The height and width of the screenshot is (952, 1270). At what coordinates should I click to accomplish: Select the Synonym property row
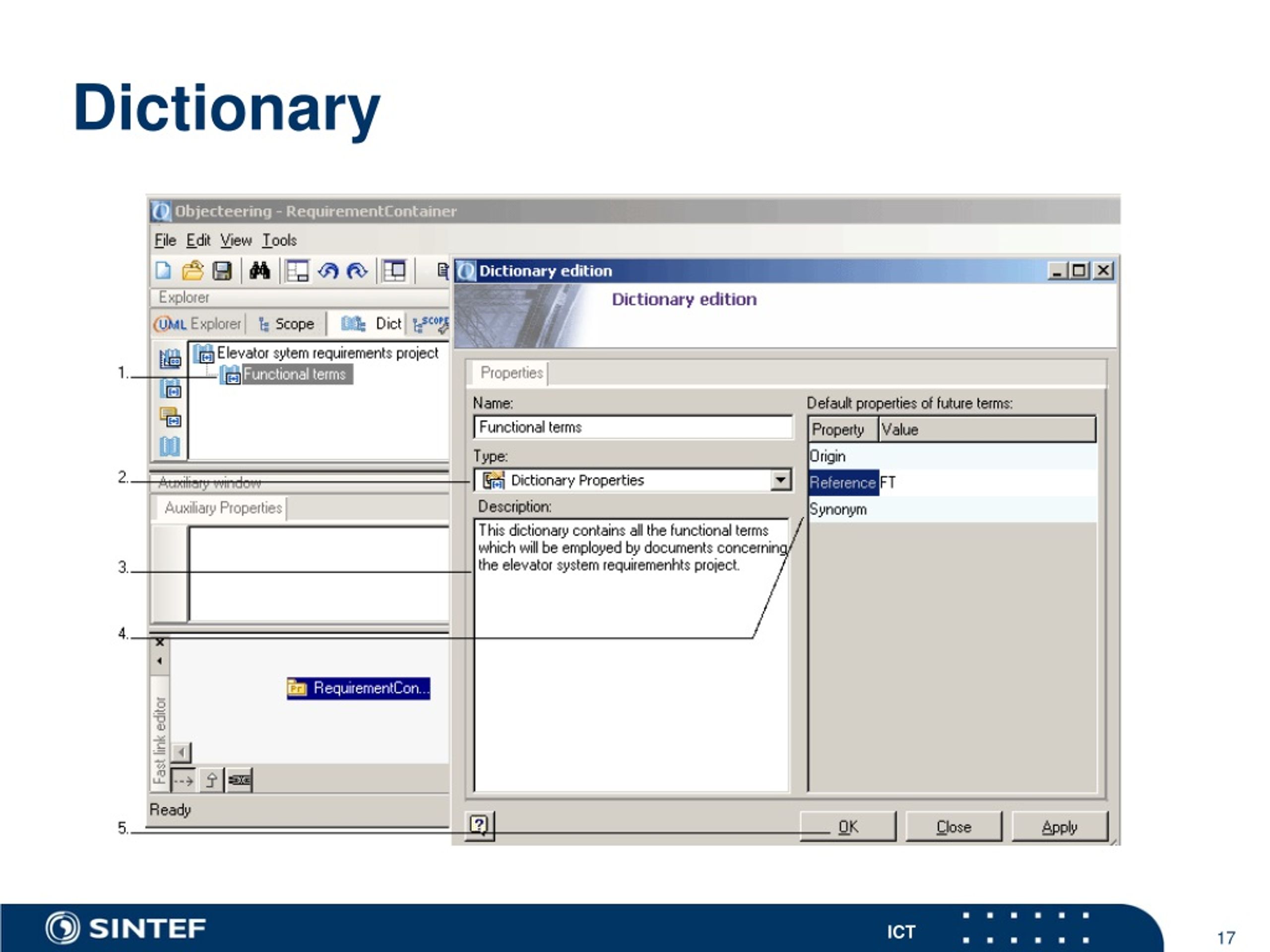click(952, 509)
